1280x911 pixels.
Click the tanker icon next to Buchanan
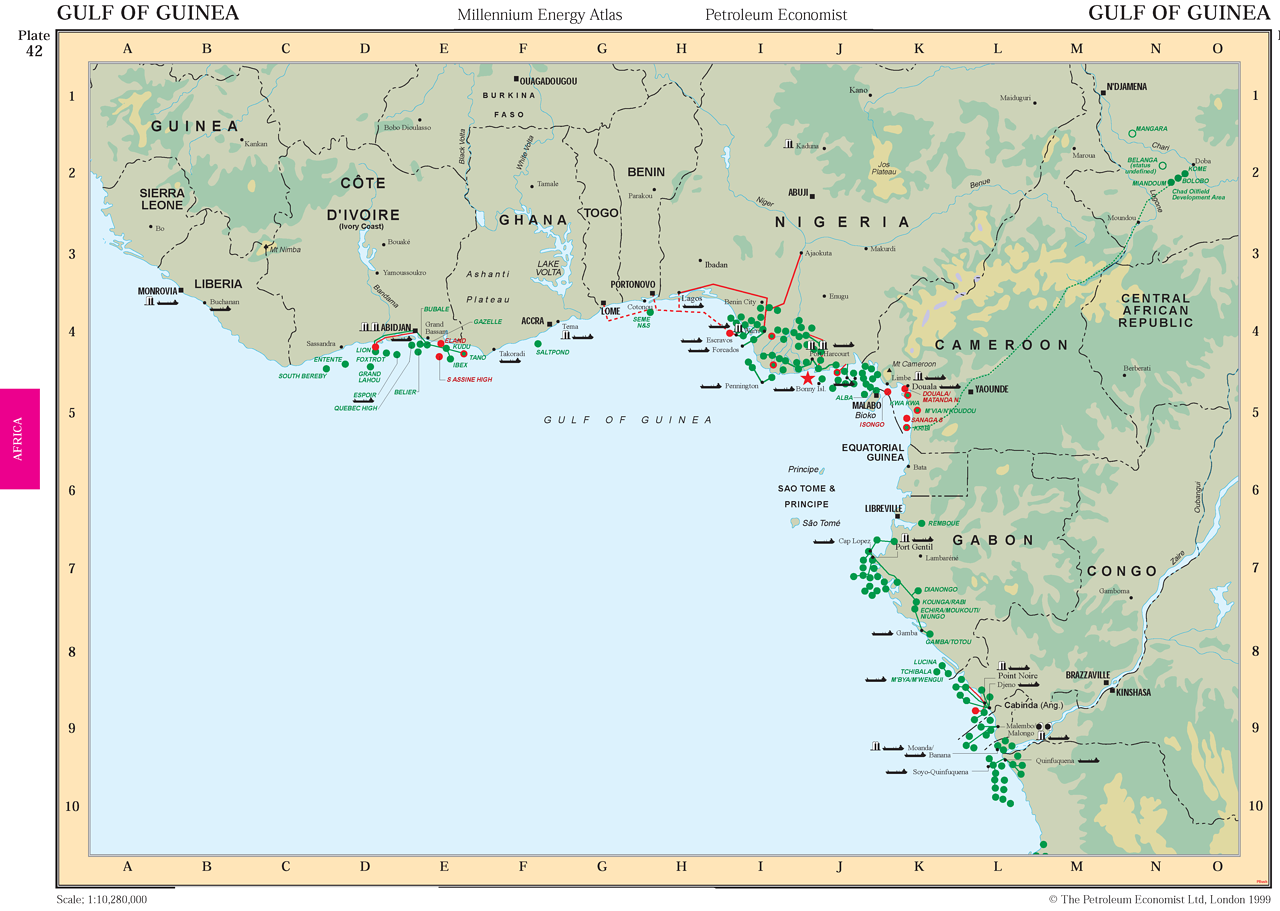click(x=222, y=310)
